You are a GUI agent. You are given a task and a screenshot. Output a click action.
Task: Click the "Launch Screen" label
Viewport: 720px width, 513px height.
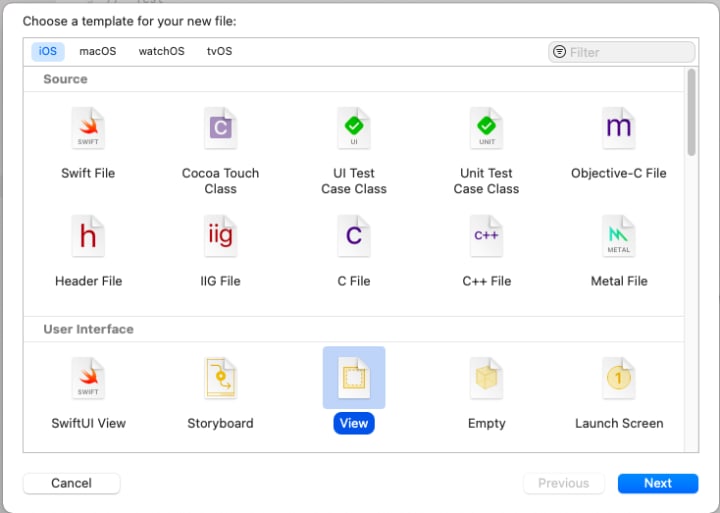(619, 423)
